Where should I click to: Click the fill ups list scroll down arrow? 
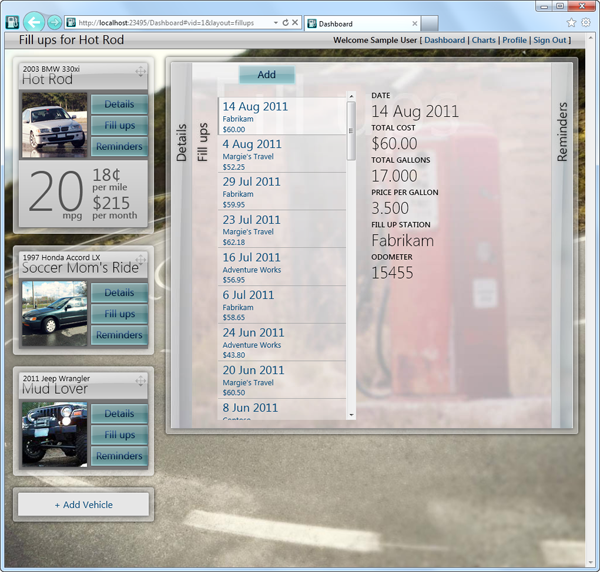click(x=351, y=415)
